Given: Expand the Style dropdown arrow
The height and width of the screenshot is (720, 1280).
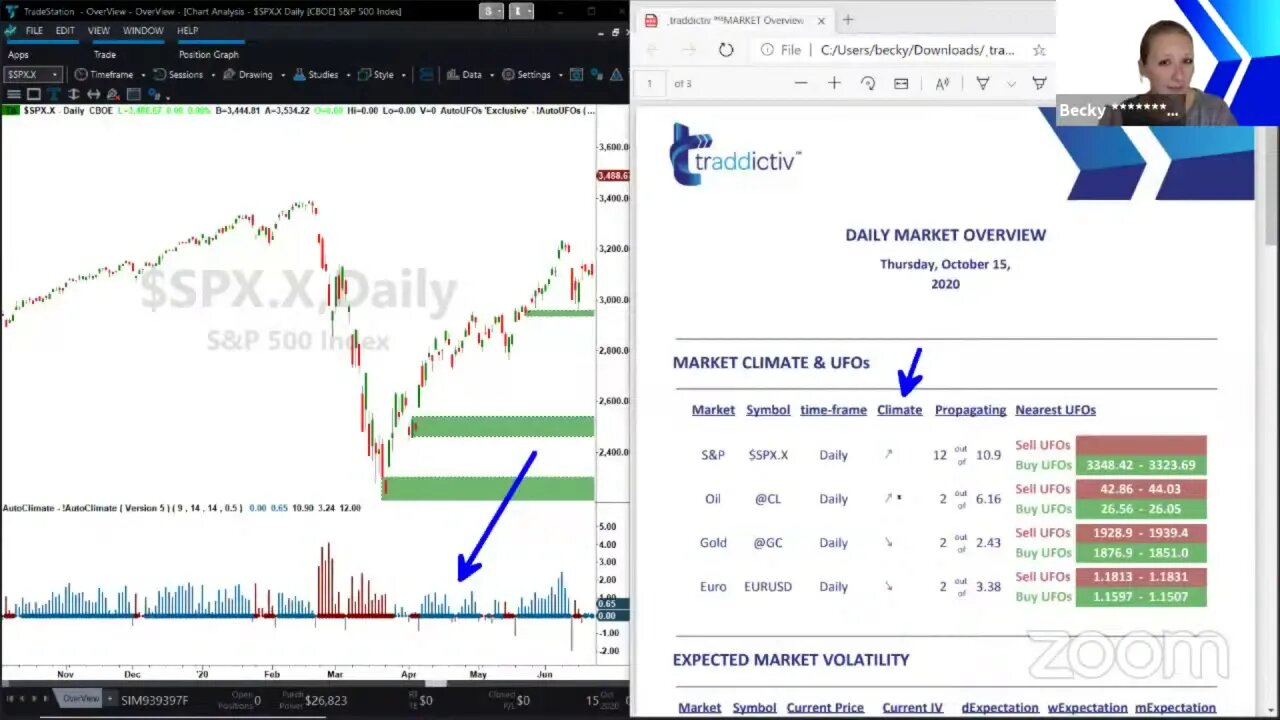Looking at the screenshot, I should [404, 75].
